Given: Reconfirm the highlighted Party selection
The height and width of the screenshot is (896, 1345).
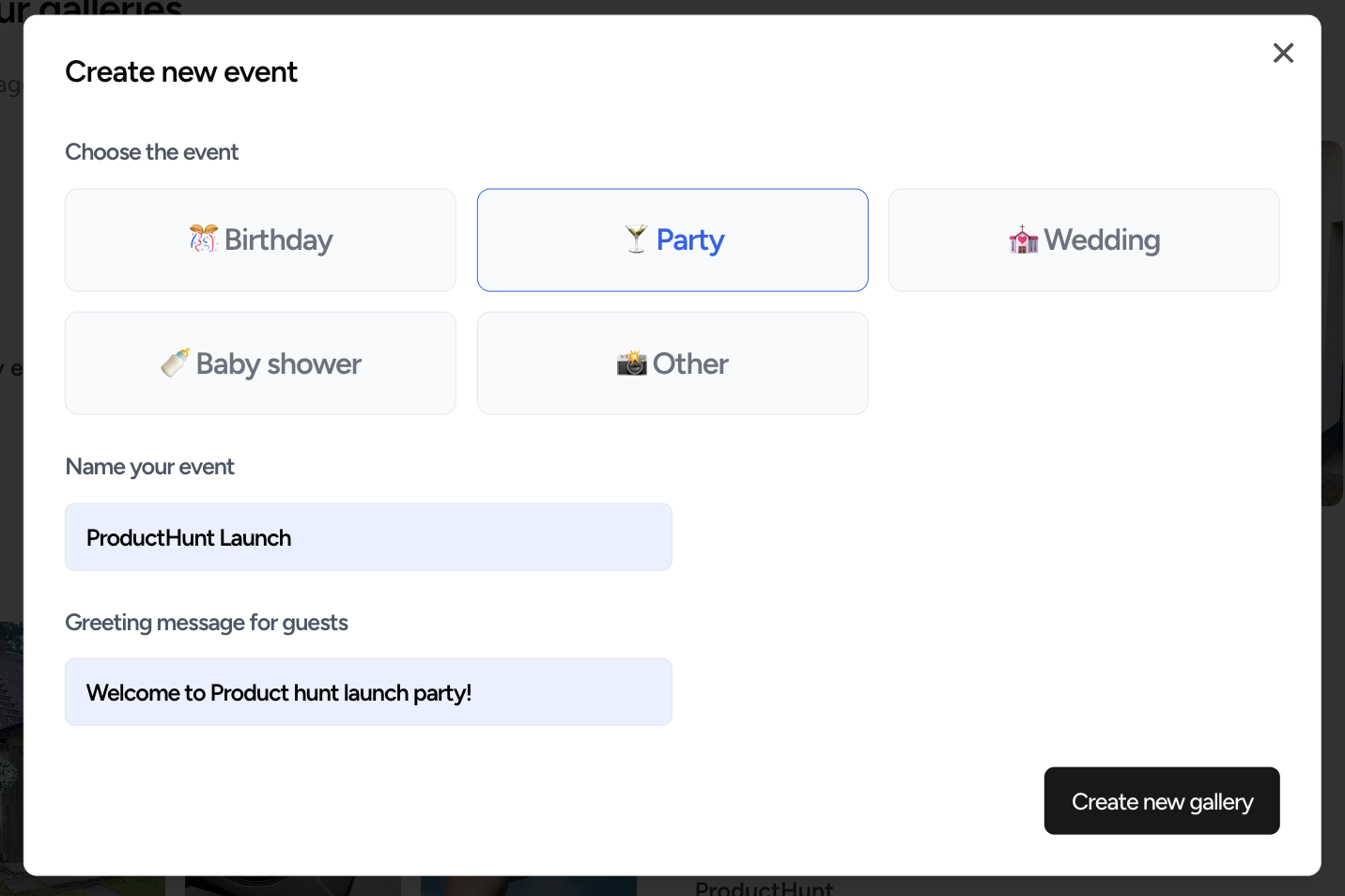Looking at the screenshot, I should point(672,239).
